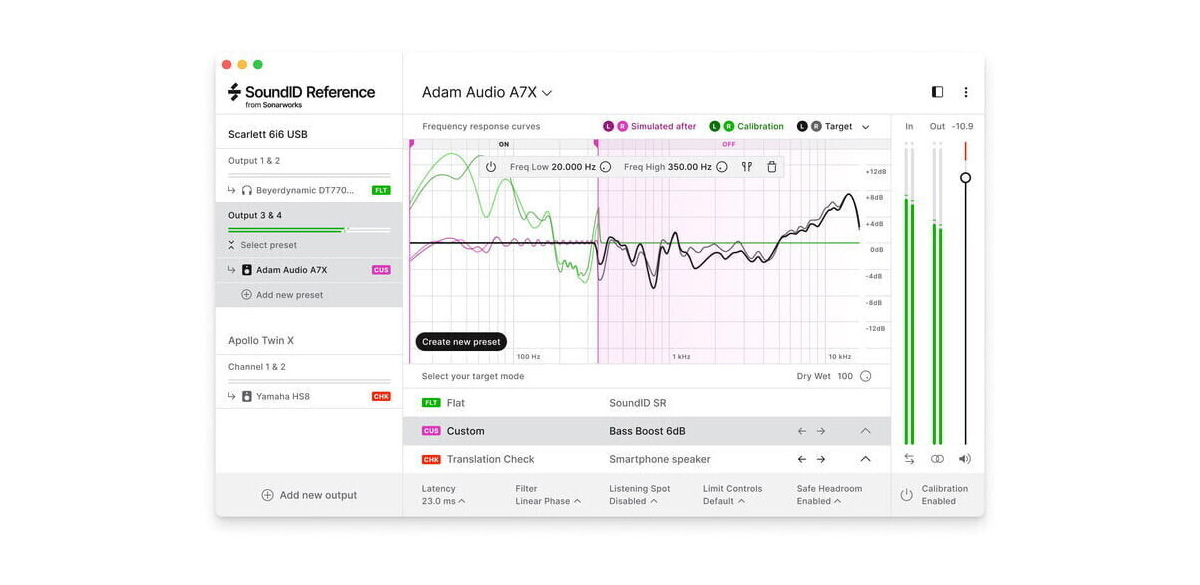
Task: Go to next Translation Check preset
Action: pyautogui.click(x=821, y=459)
